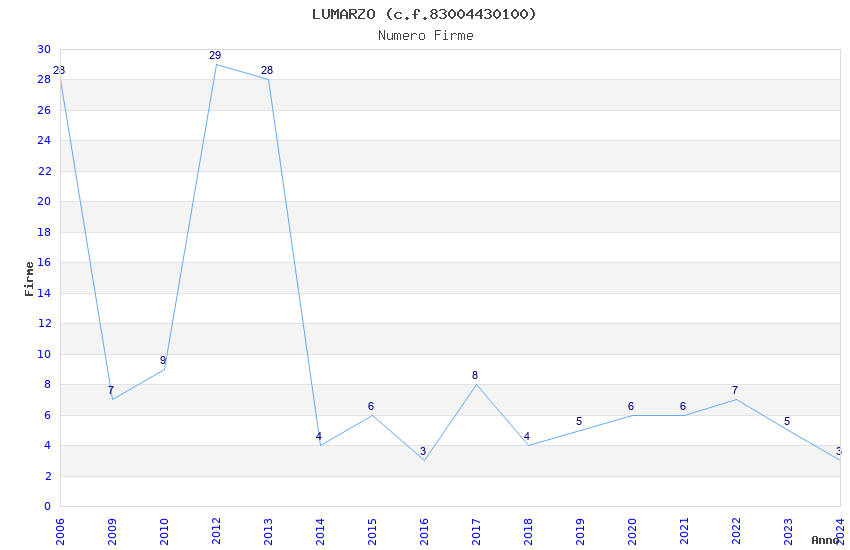Click x-axis year label "2006"
The width and height of the screenshot is (850, 550).
[x=60, y=531]
